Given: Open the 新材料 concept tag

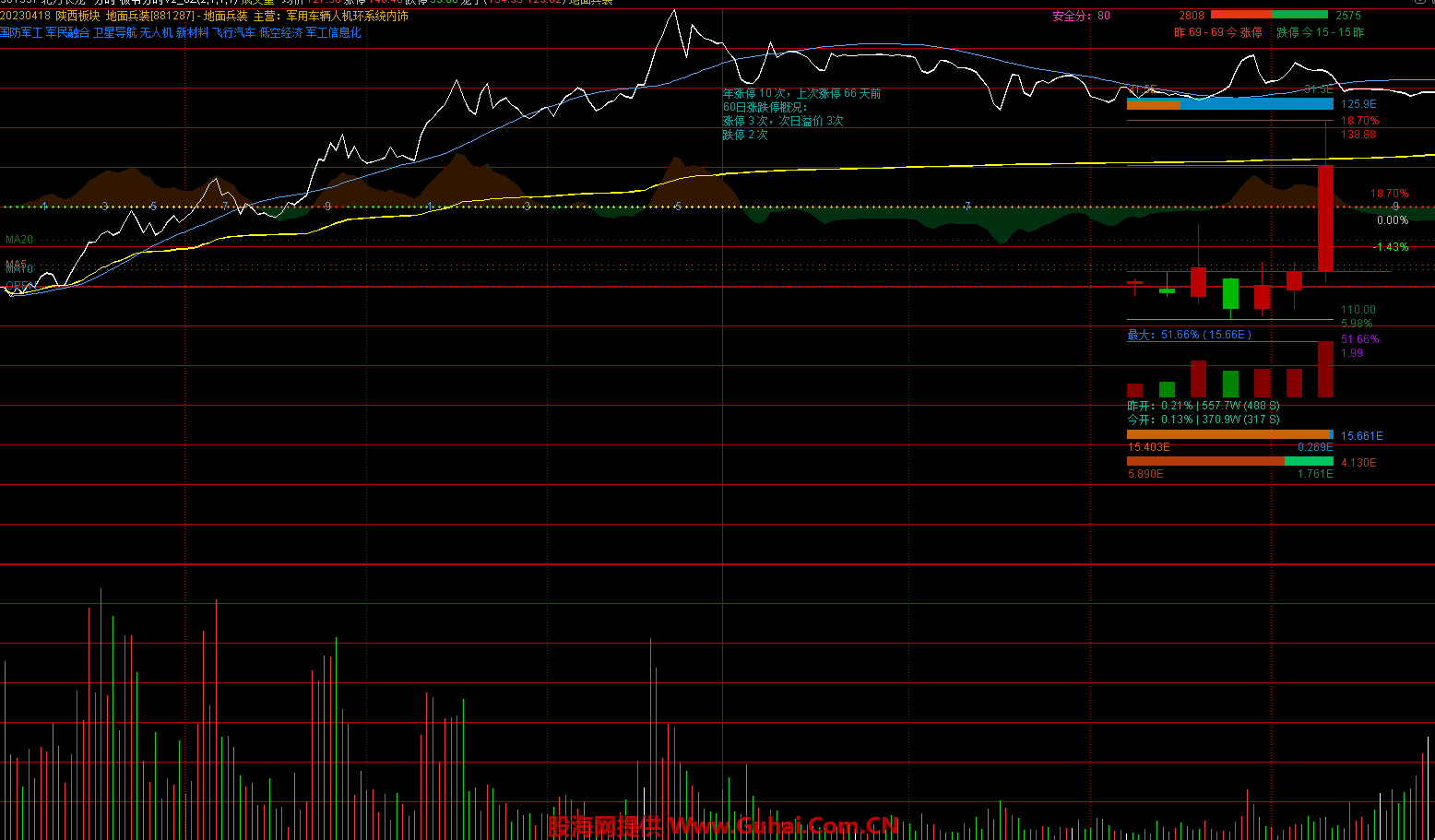Looking at the screenshot, I should pos(193,33).
